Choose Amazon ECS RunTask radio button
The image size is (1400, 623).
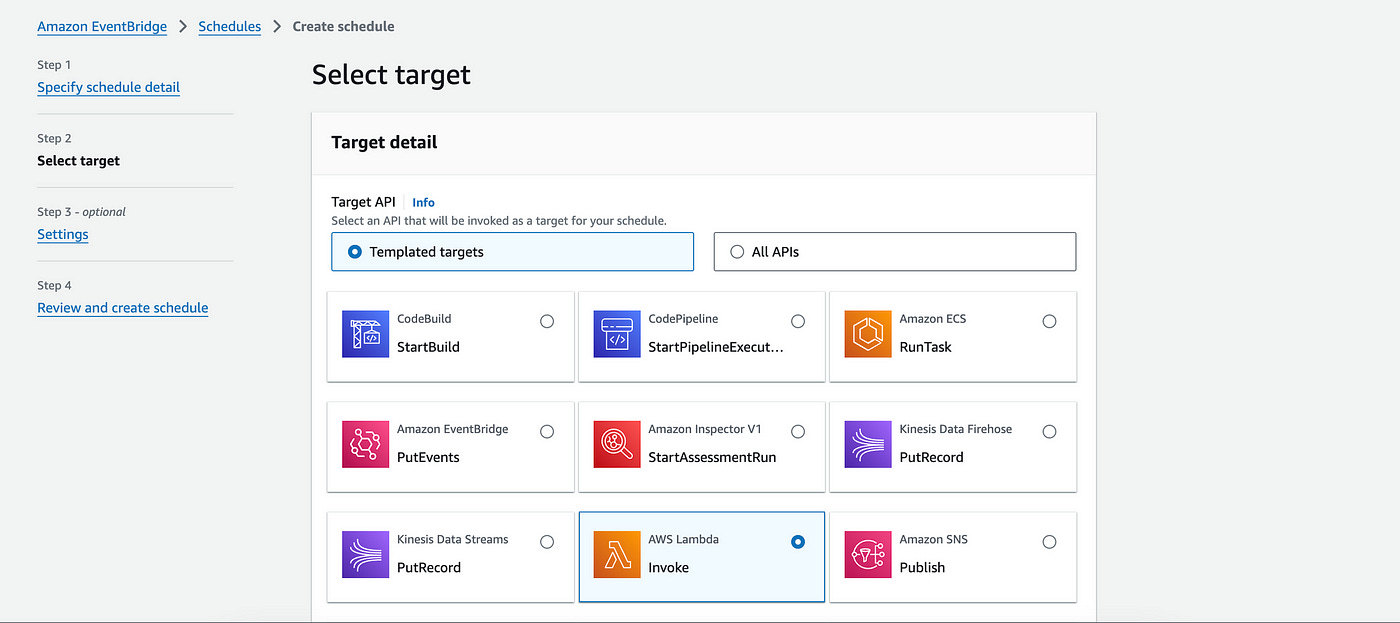[1049, 321]
